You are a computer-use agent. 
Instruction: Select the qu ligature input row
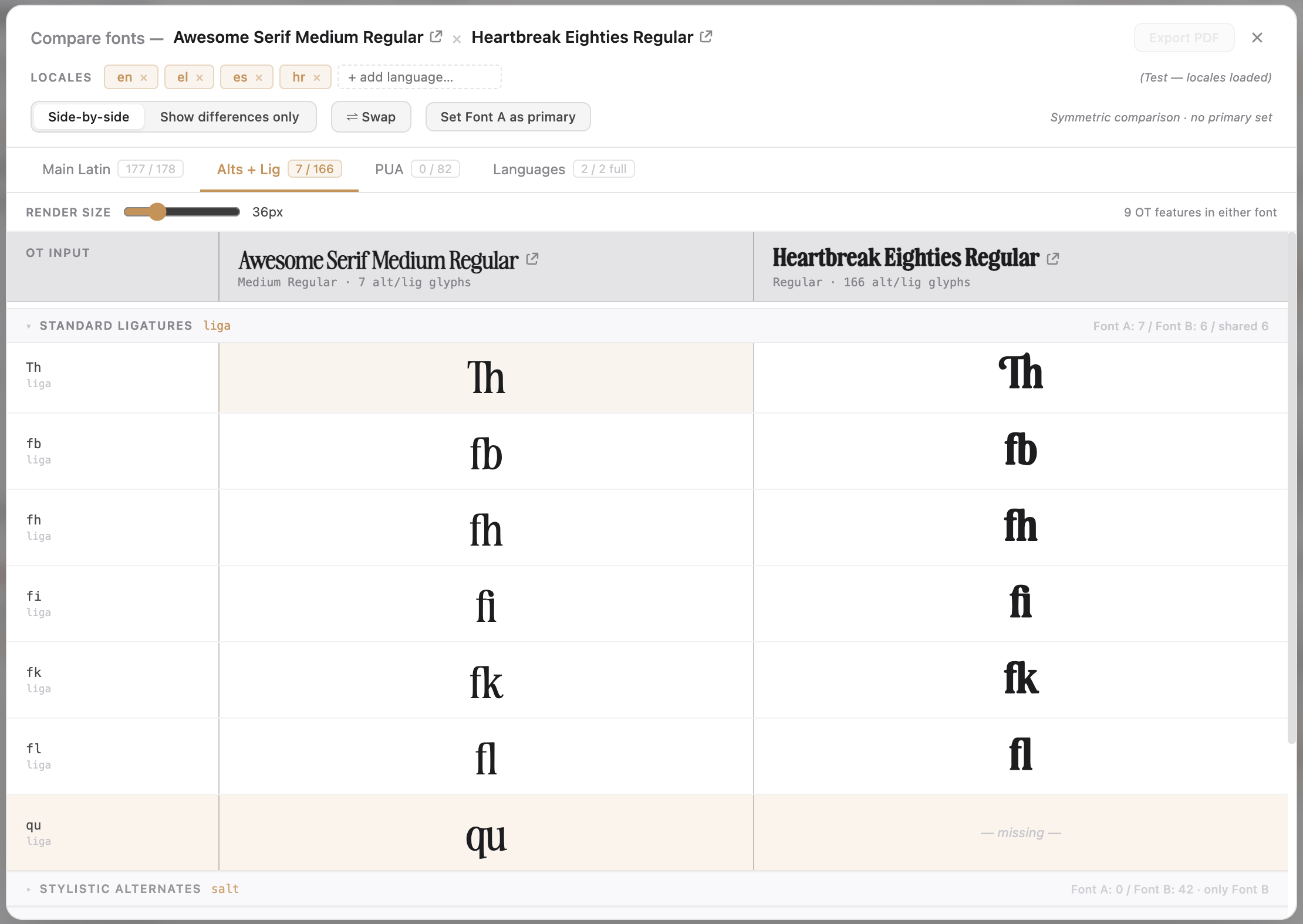(113, 832)
